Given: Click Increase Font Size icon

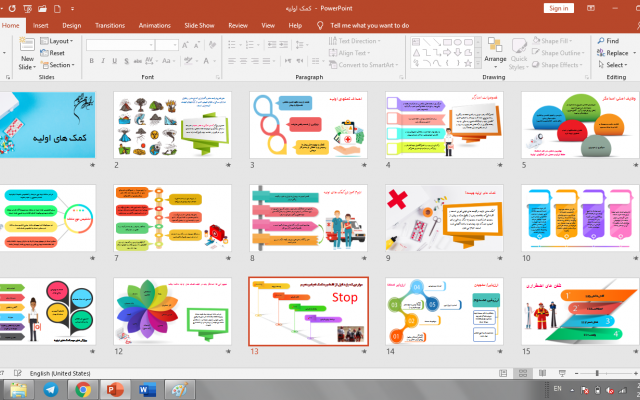Looking at the screenshot, I should click(x=185, y=45).
